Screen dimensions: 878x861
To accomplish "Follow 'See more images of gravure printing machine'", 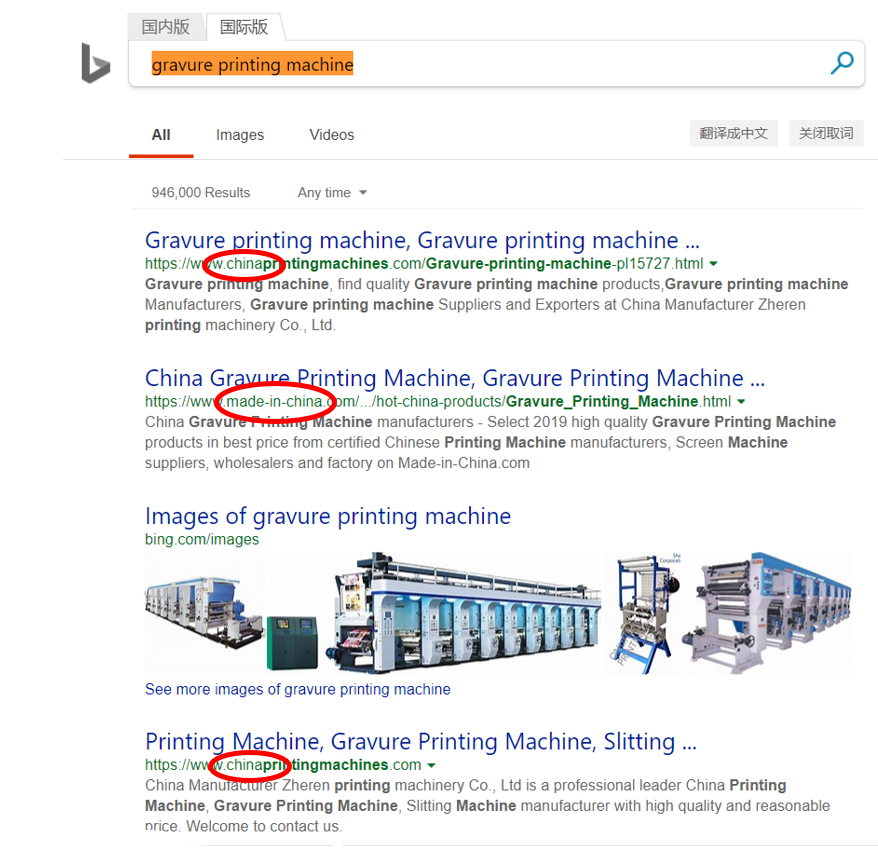I will (297, 689).
